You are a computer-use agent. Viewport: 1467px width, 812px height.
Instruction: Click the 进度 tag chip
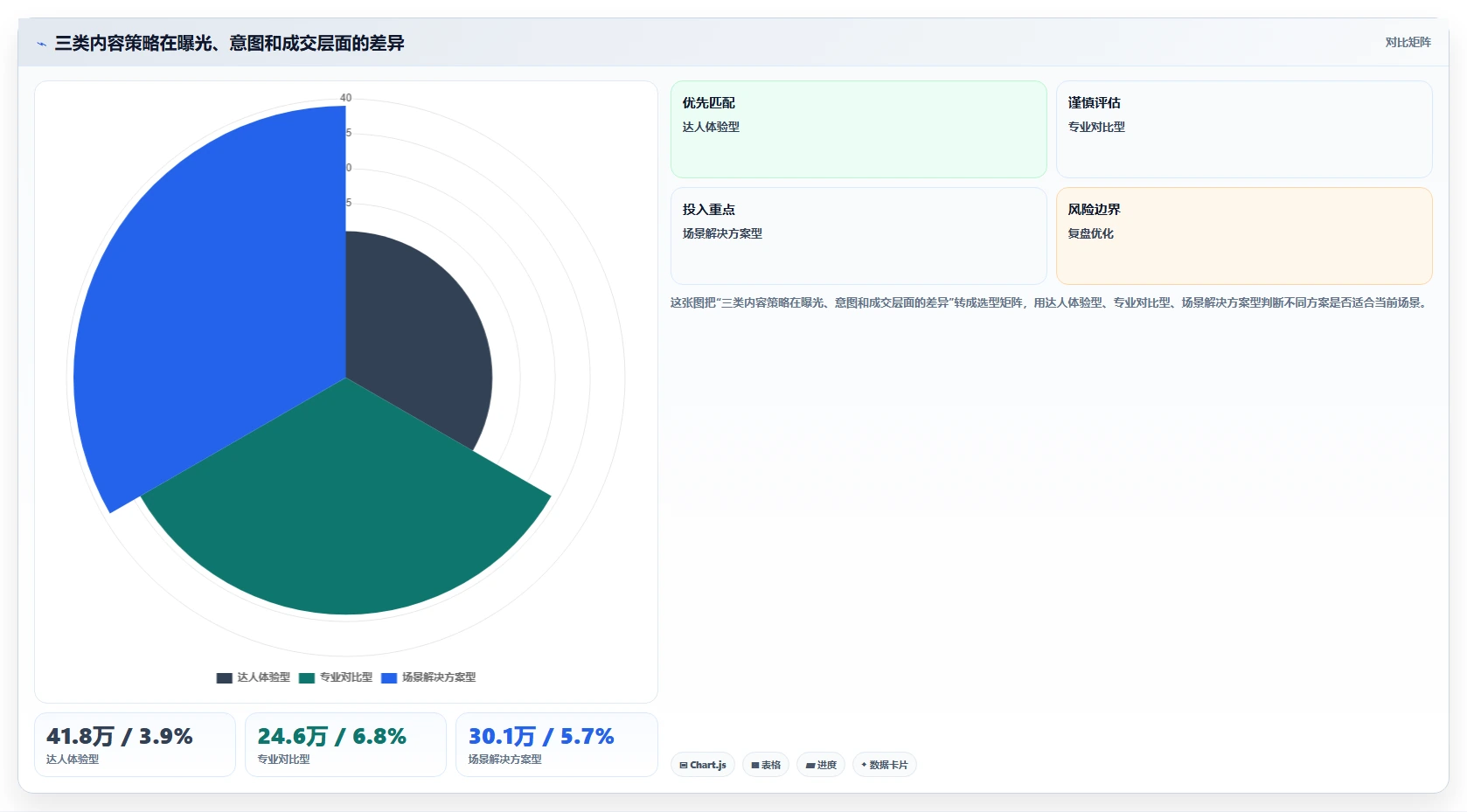pos(821,765)
